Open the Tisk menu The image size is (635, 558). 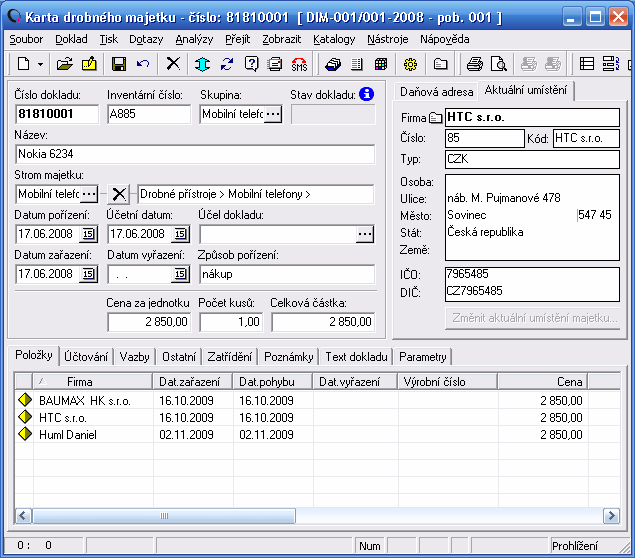[x=109, y=39]
